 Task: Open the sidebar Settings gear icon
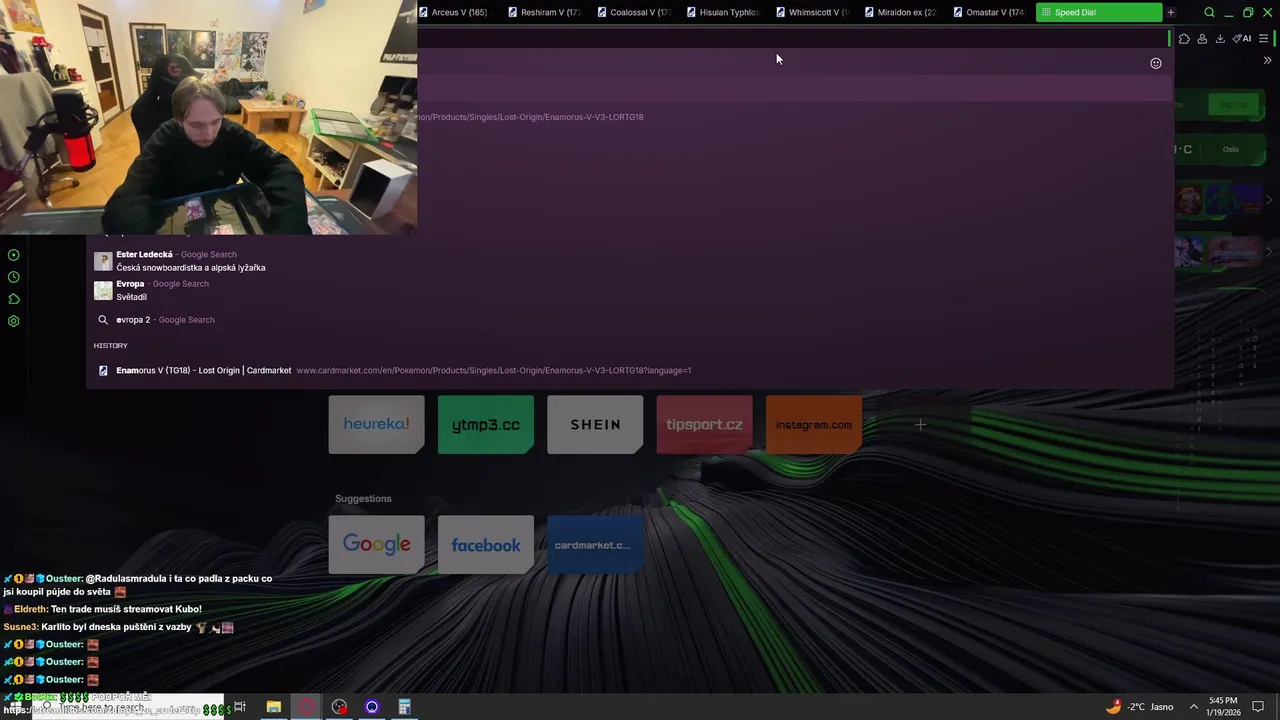click(14, 321)
